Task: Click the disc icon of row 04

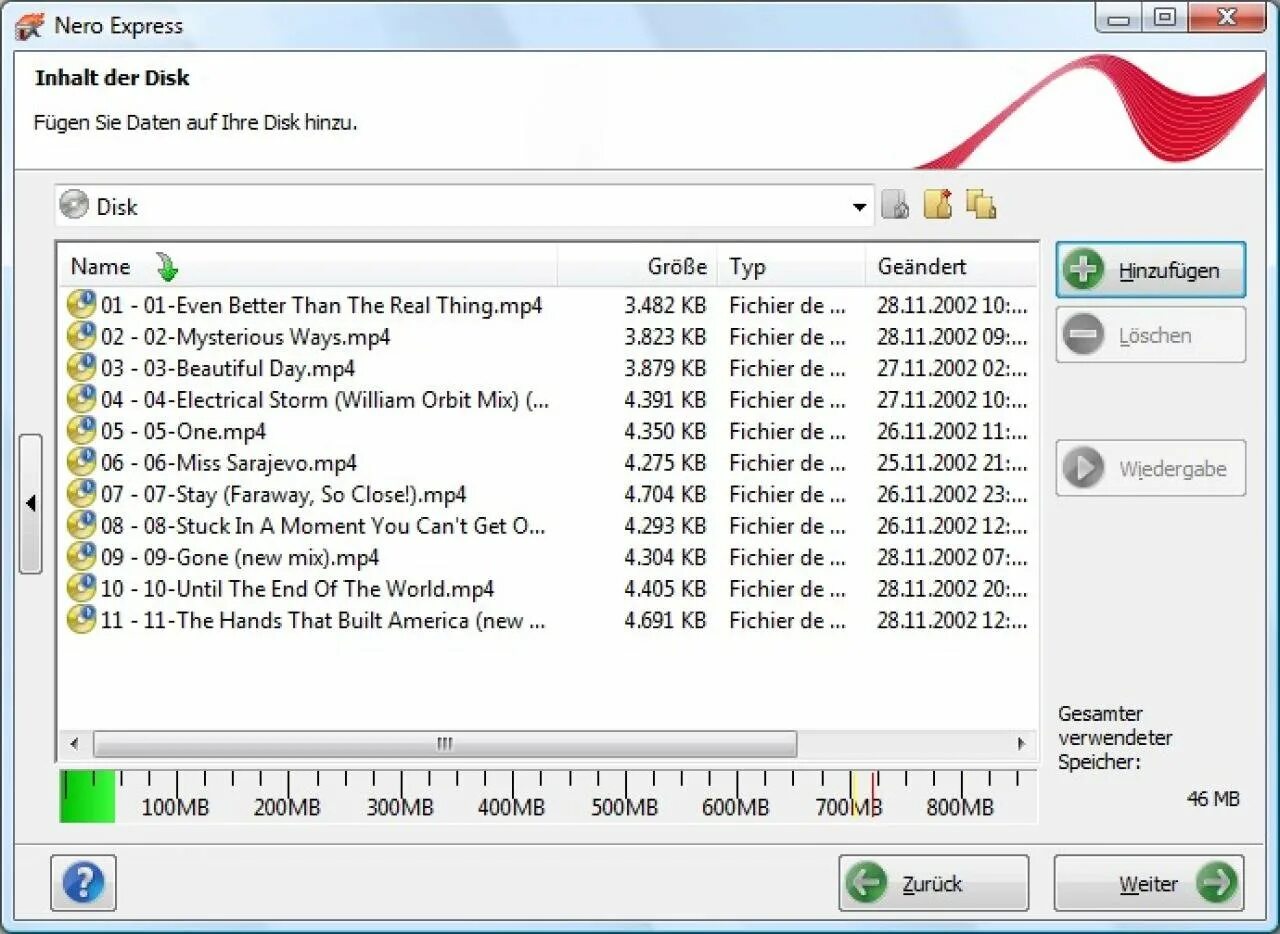Action: point(81,399)
